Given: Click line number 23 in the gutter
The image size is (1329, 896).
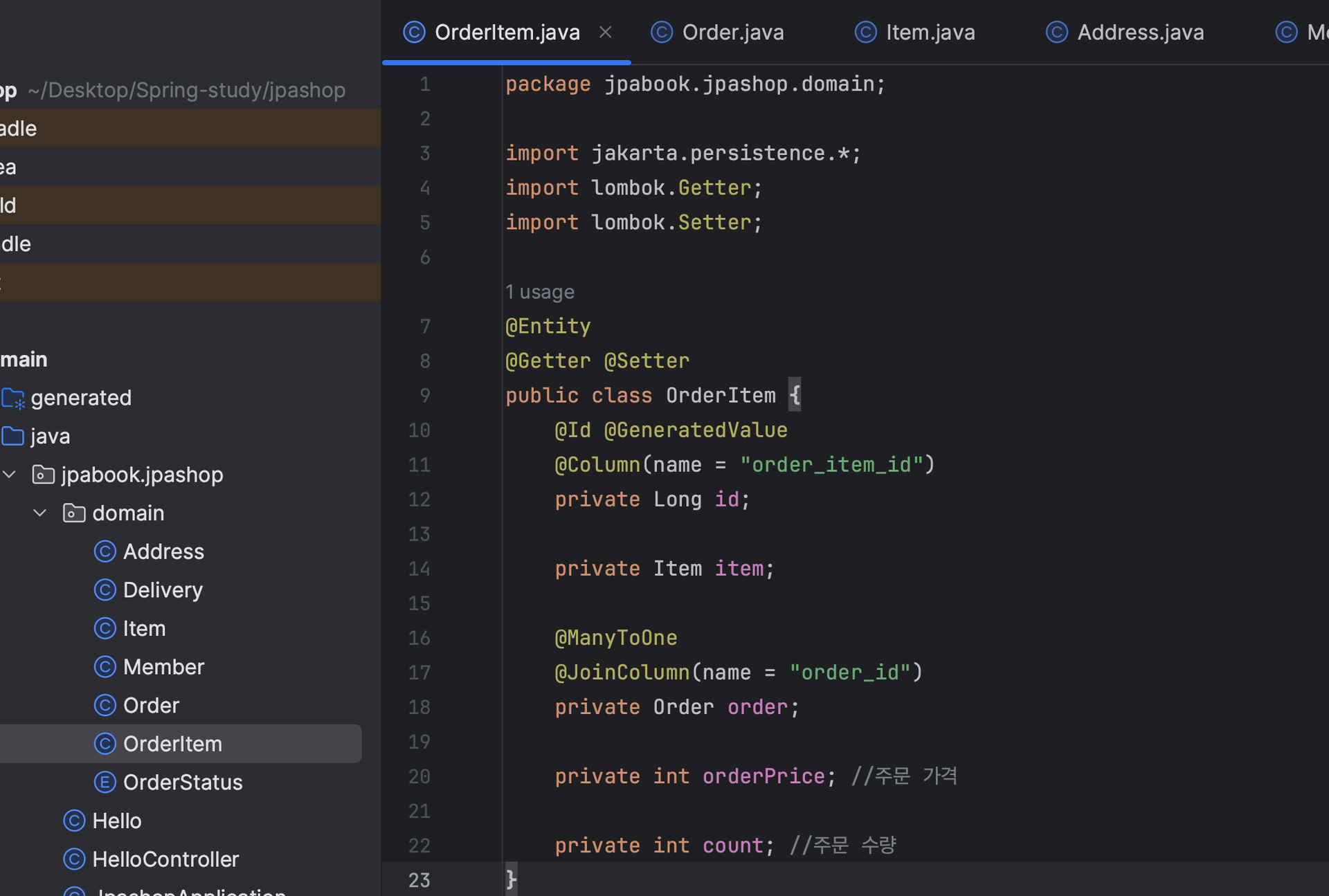Looking at the screenshot, I should [x=419, y=880].
